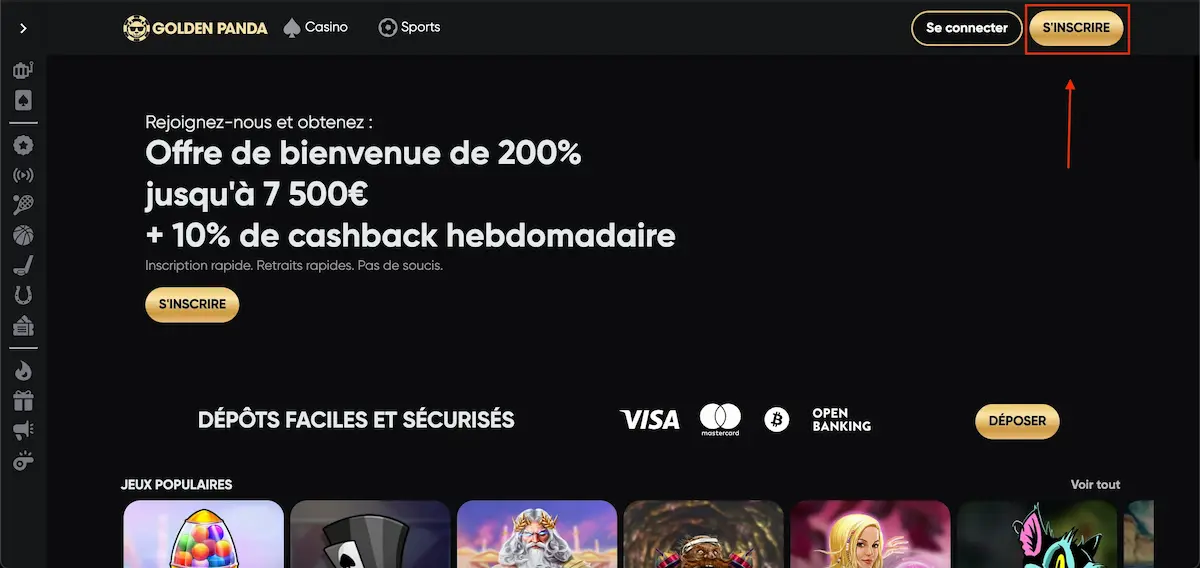Open the gift box promotions icon

point(23,401)
